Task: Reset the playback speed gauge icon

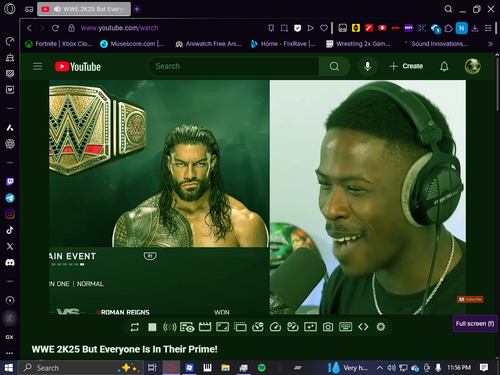Action: coord(275,327)
